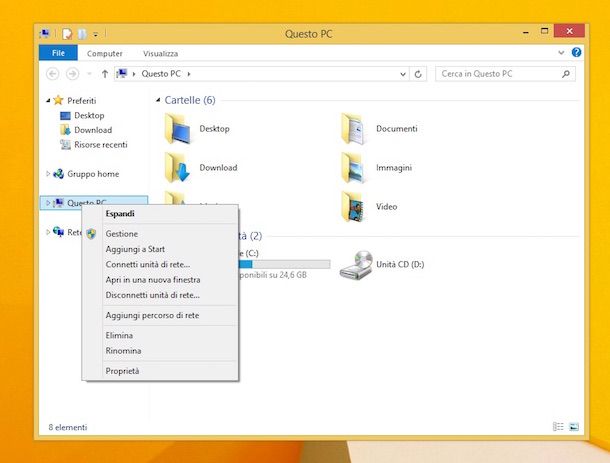Open the Visualizza ribbon tab
This screenshot has height=463, width=610.
[160, 53]
